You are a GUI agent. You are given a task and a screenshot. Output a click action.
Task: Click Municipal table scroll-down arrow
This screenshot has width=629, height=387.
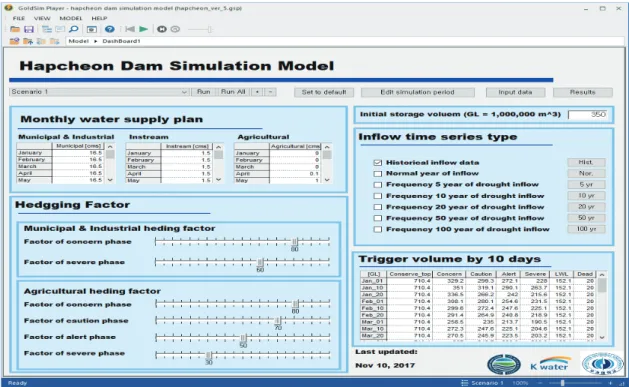point(110,180)
